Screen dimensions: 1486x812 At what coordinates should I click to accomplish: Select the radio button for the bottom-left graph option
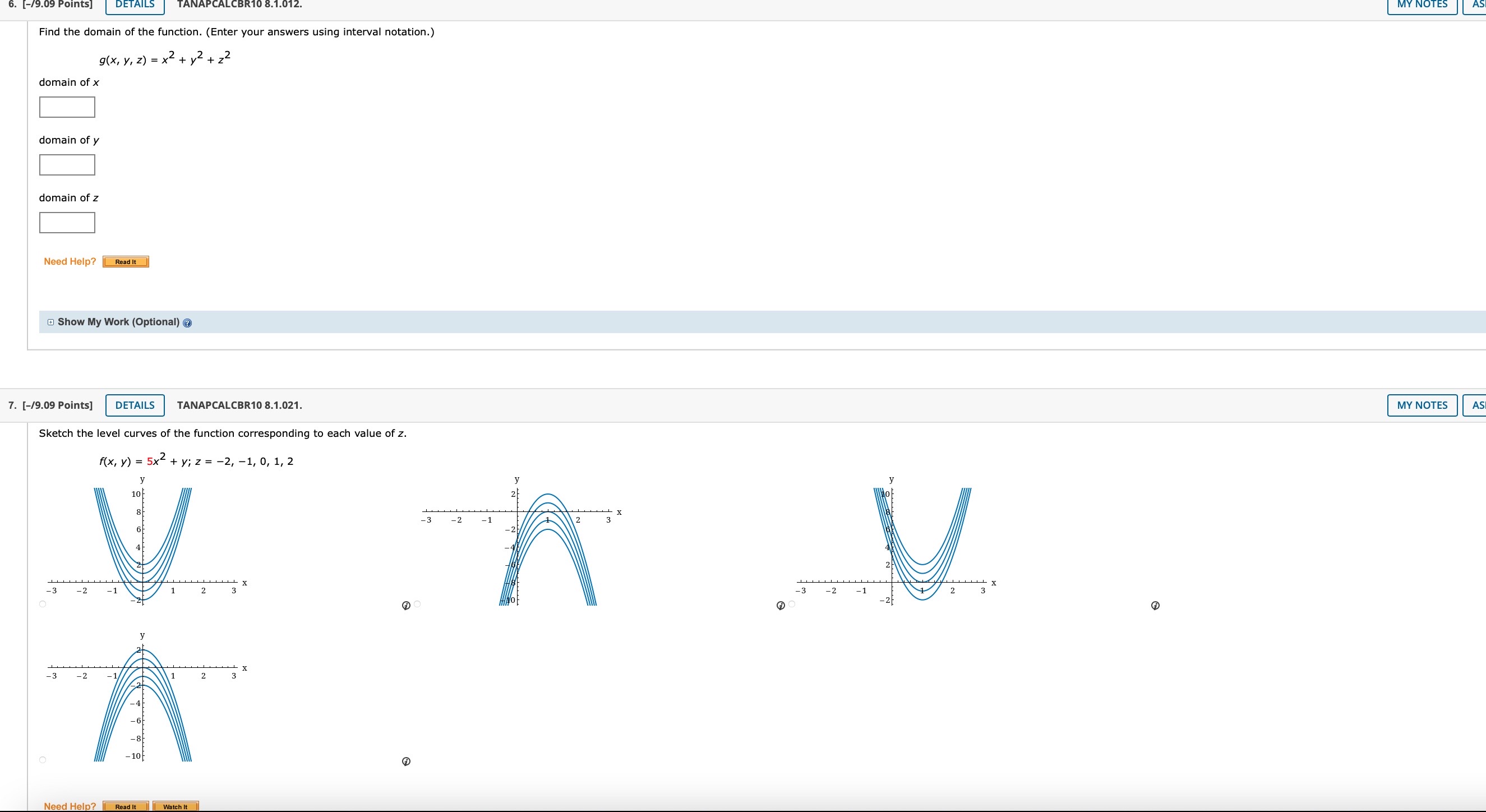[43, 759]
